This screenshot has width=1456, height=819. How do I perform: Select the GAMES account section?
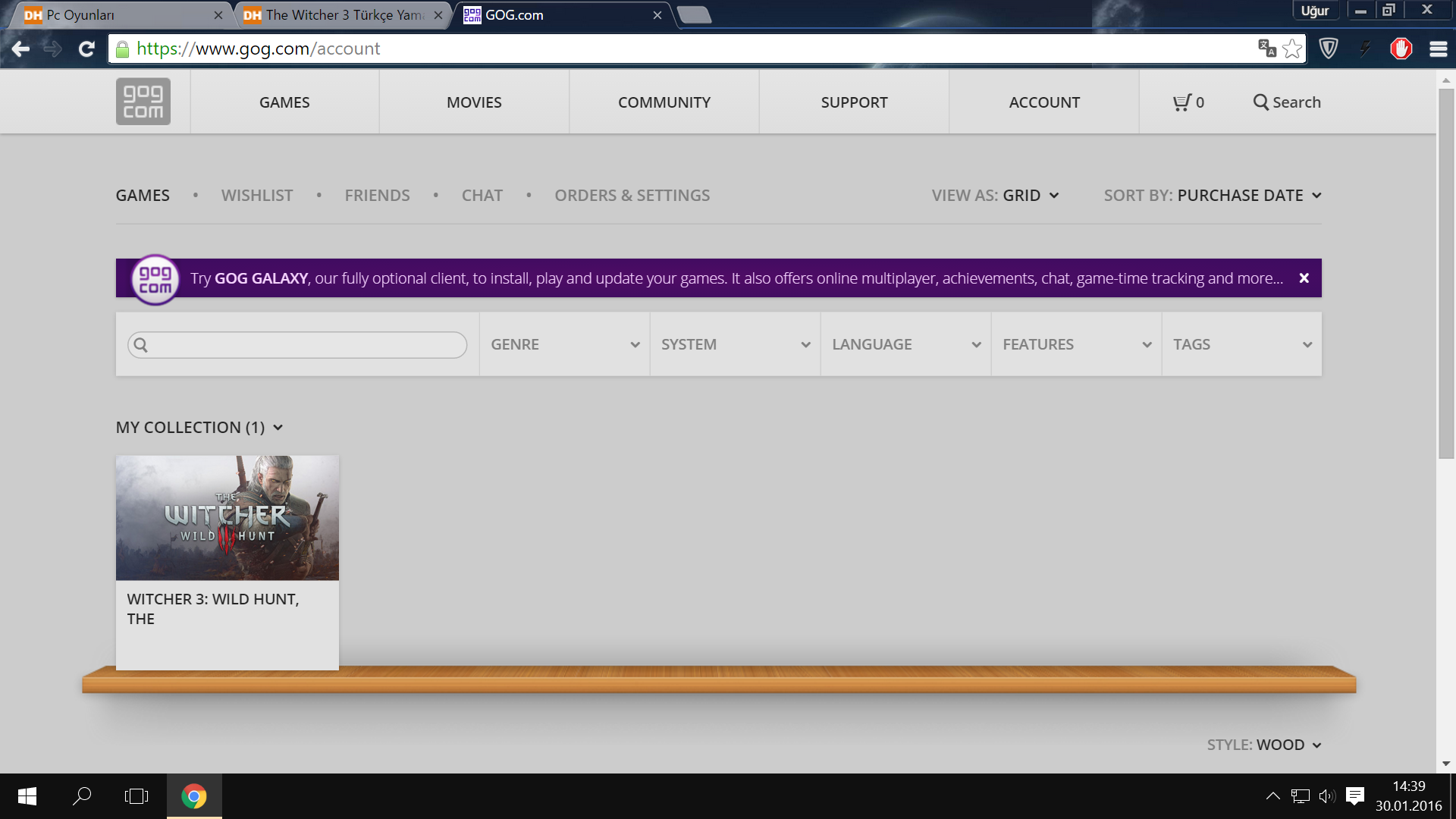point(143,196)
